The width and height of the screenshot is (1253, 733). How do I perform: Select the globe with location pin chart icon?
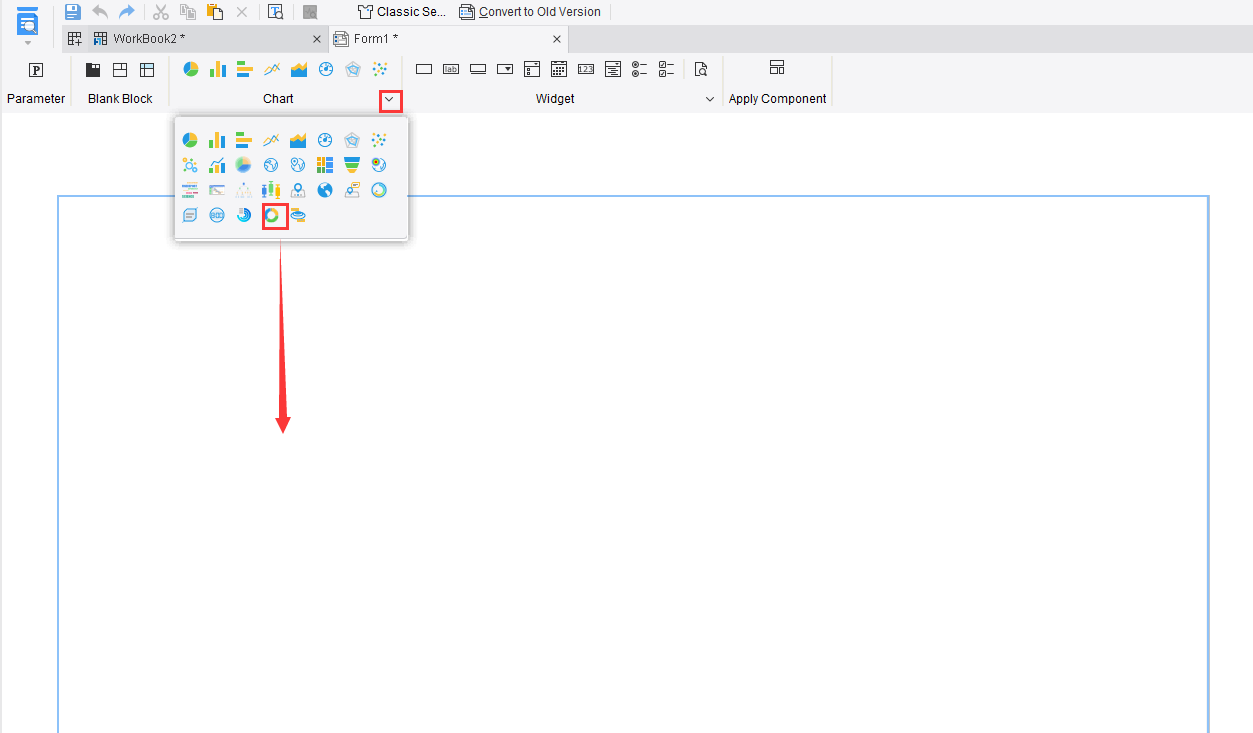[x=298, y=165]
